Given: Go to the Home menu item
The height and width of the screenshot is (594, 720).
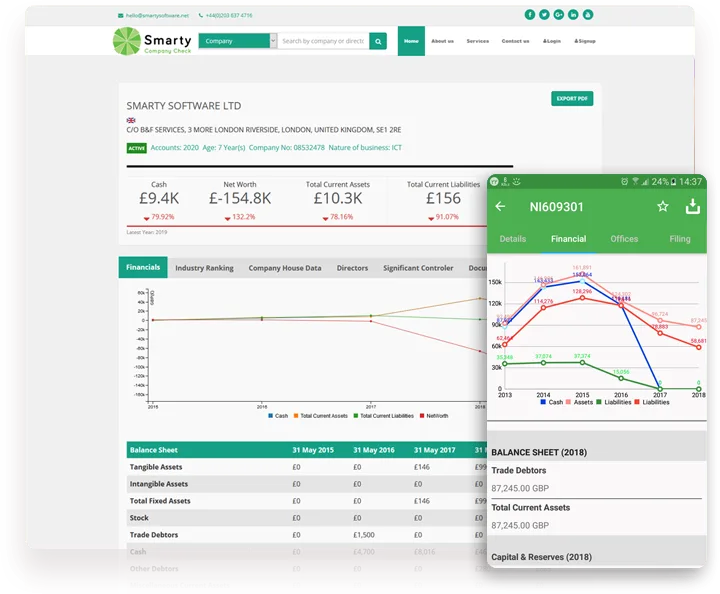Looking at the screenshot, I should tap(411, 41).
